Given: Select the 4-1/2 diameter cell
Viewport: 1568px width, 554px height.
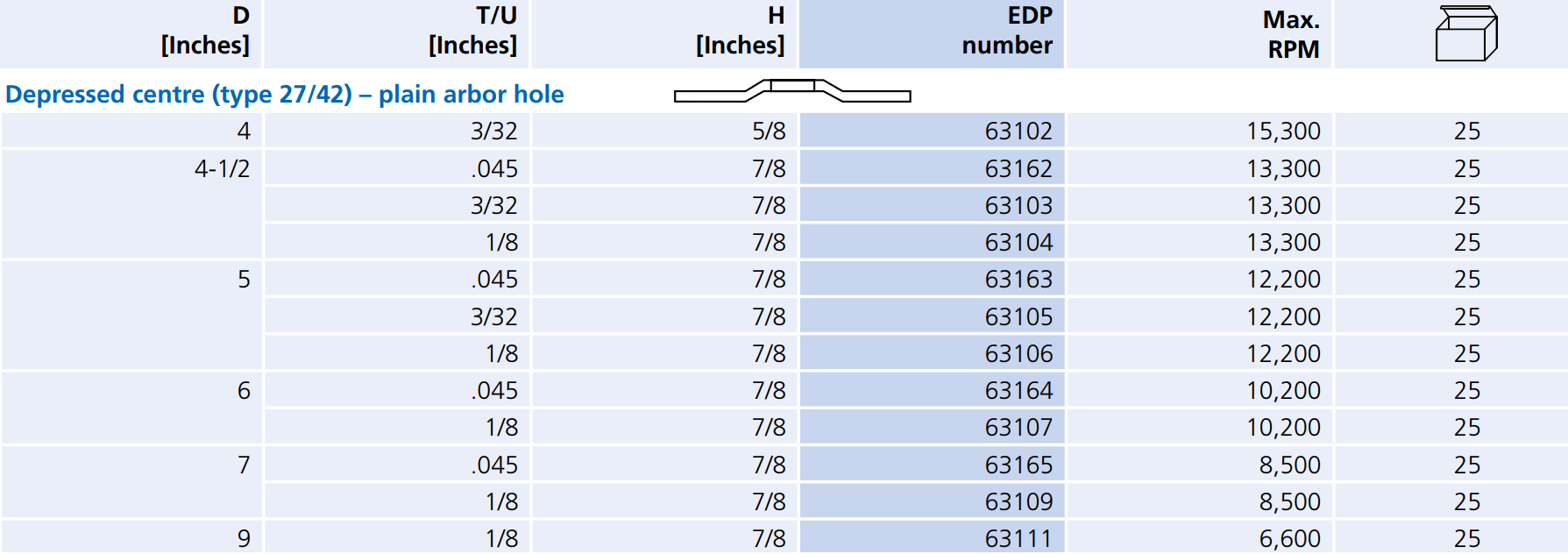Looking at the screenshot, I should (x=222, y=168).
